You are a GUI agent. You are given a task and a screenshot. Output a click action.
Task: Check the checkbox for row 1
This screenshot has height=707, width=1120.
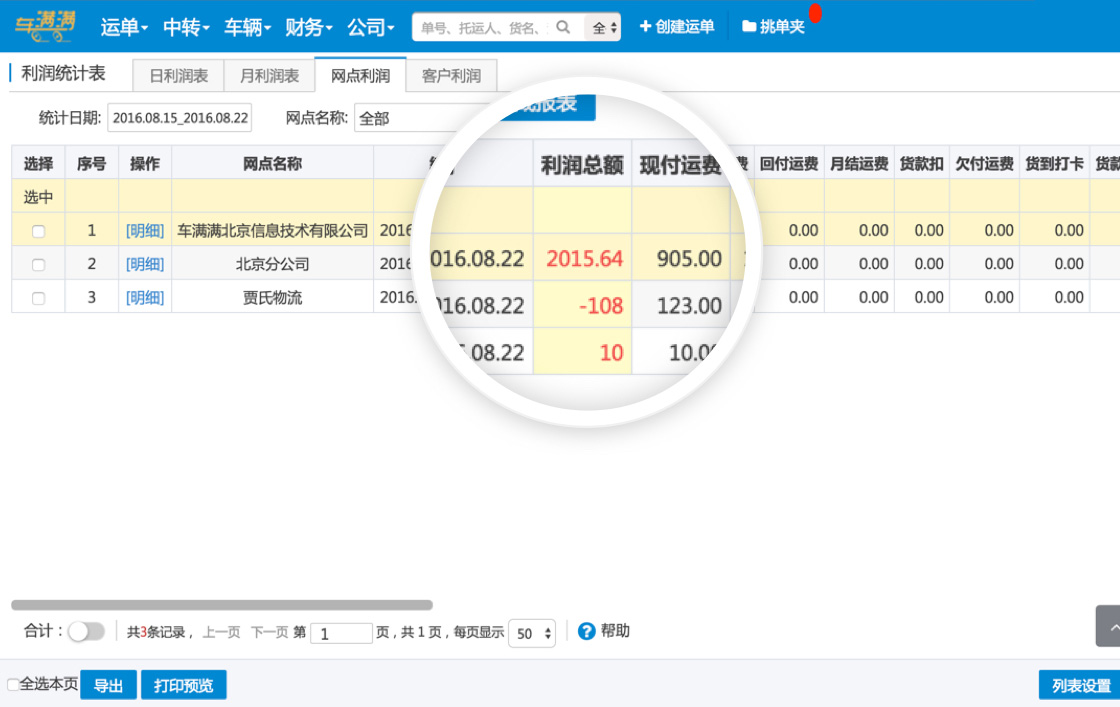38,231
